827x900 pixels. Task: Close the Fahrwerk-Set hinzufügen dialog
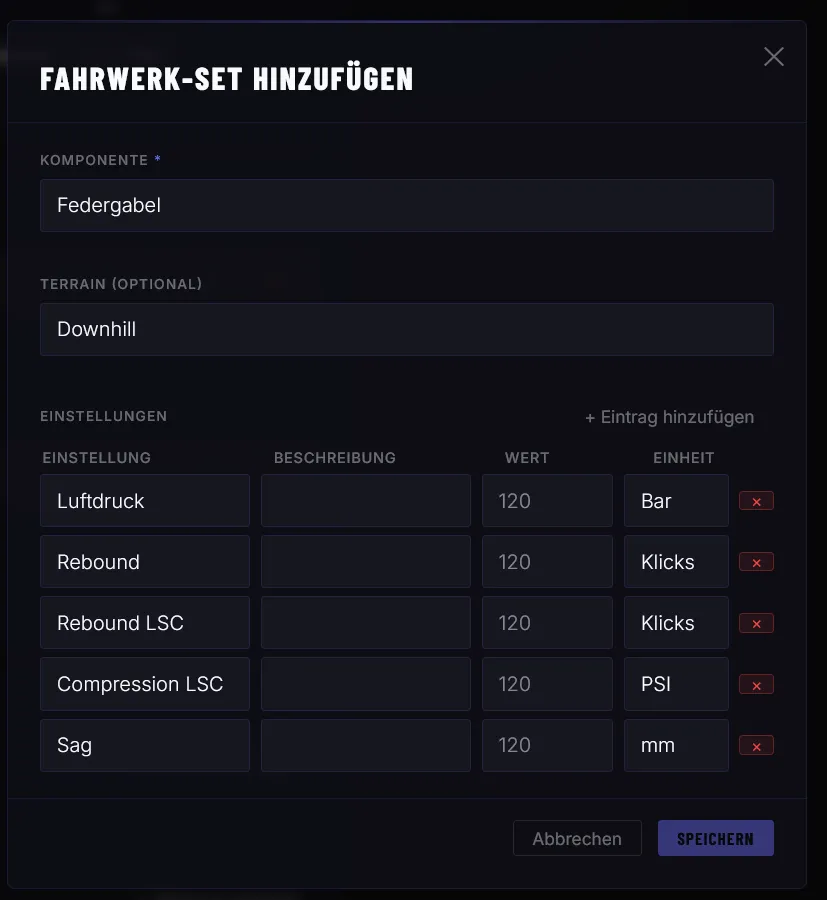coord(773,57)
